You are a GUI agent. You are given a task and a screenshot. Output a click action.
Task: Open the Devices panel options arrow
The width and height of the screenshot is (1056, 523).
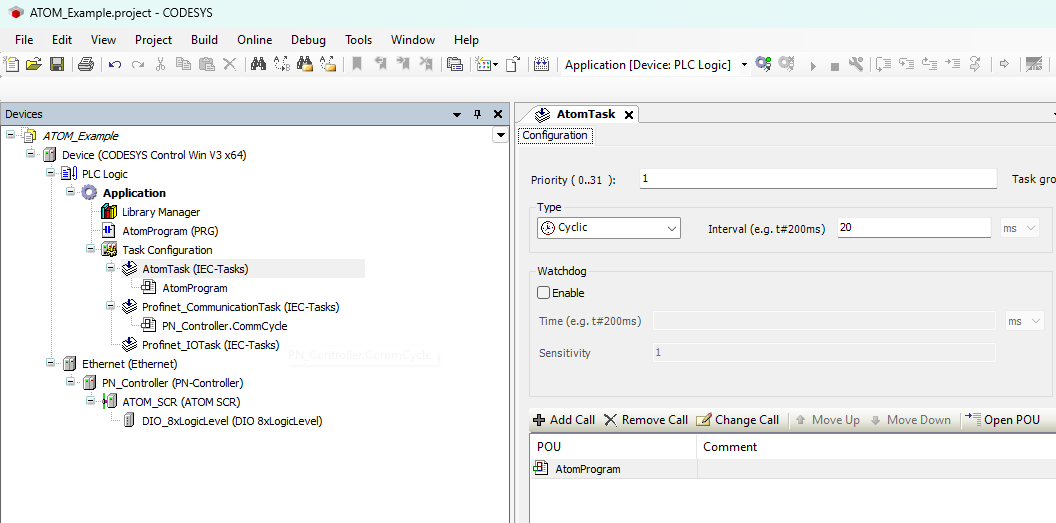tap(457, 114)
